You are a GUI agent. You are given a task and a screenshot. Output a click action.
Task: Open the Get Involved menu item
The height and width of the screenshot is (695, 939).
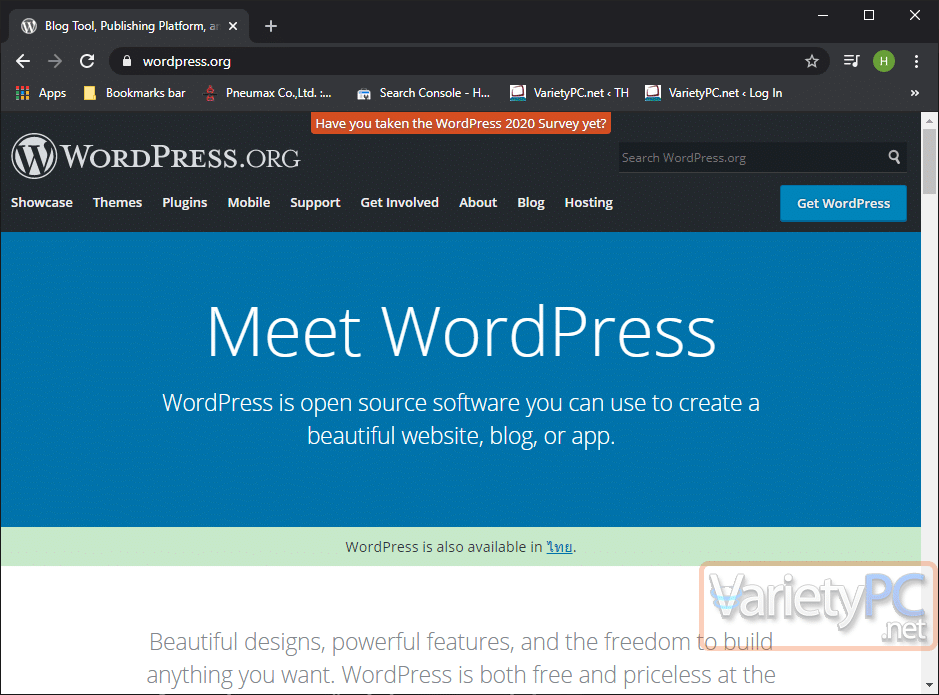point(399,202)
